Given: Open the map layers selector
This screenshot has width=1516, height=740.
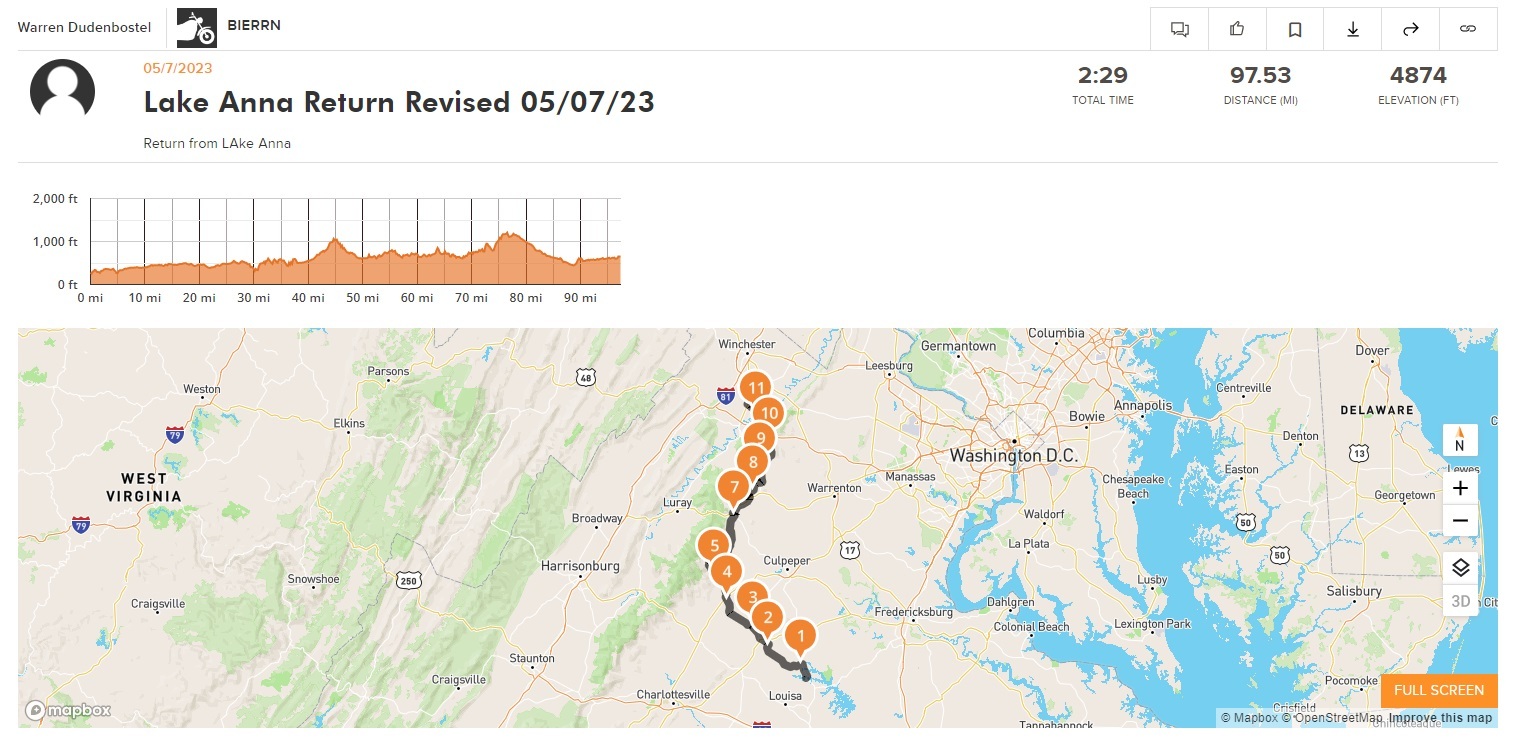Looking at the screenshot, I should (1460, 568).
